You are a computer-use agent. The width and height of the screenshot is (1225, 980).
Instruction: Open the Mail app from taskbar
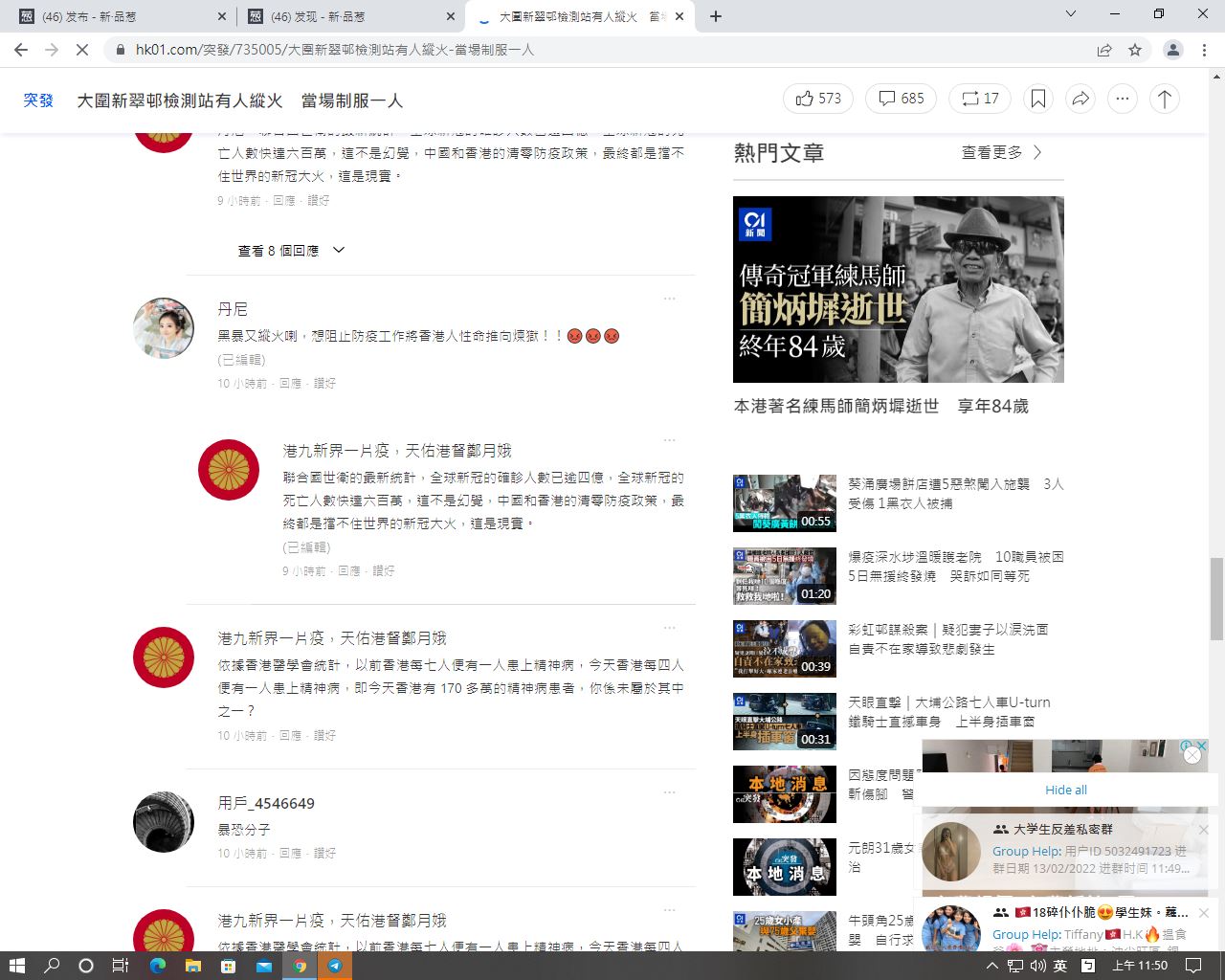263,966
